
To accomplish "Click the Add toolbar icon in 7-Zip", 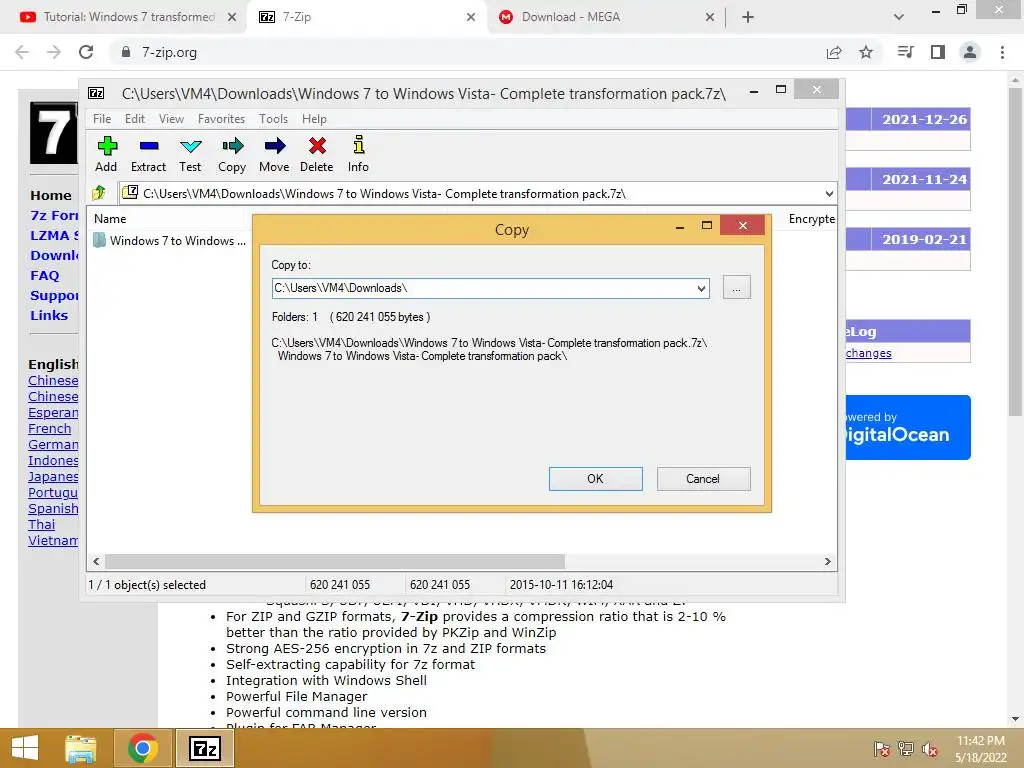I will coord(106,153).
